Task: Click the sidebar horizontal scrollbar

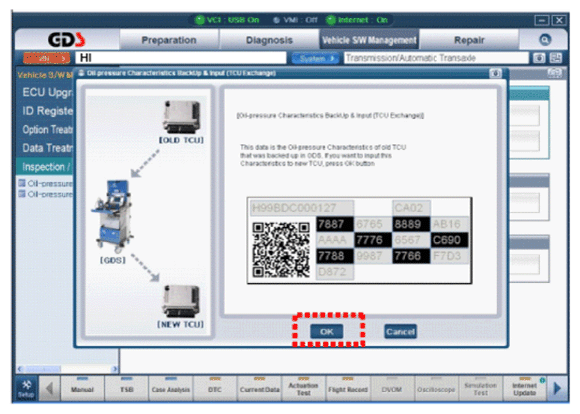Action: tap(68, 369)
